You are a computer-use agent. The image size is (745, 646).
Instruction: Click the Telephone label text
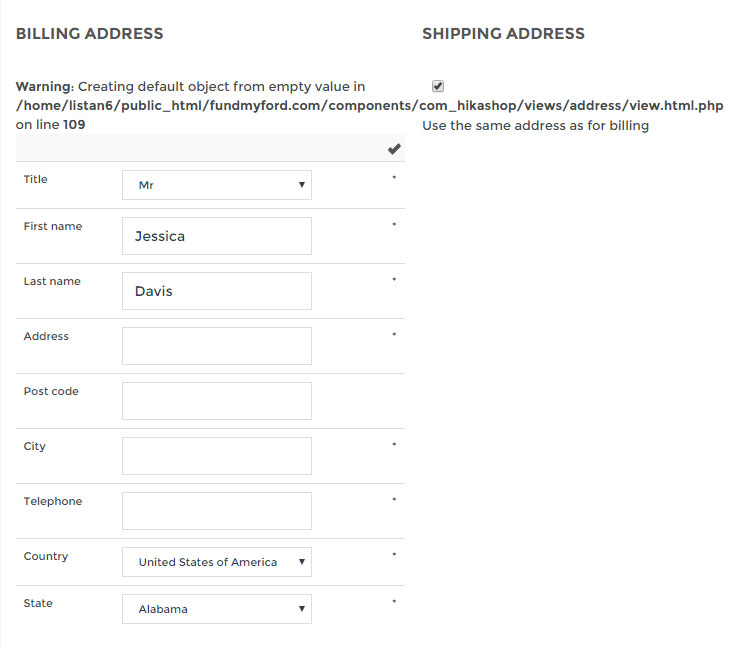[53, 502]
